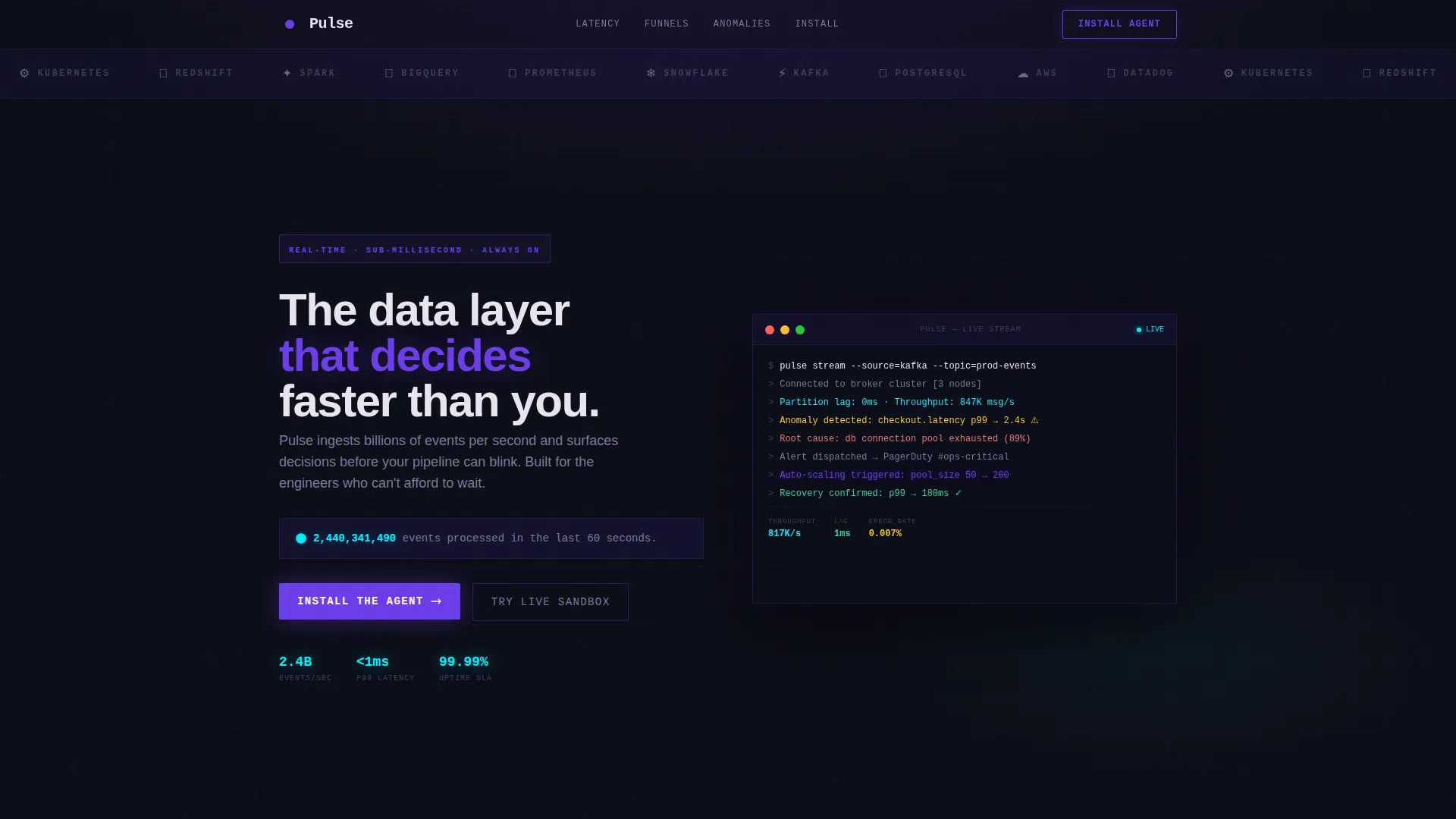Click the warning triangle on the anomaly line
Viewport: 1456px width, 819px height.
click(x=1034, y=420)
